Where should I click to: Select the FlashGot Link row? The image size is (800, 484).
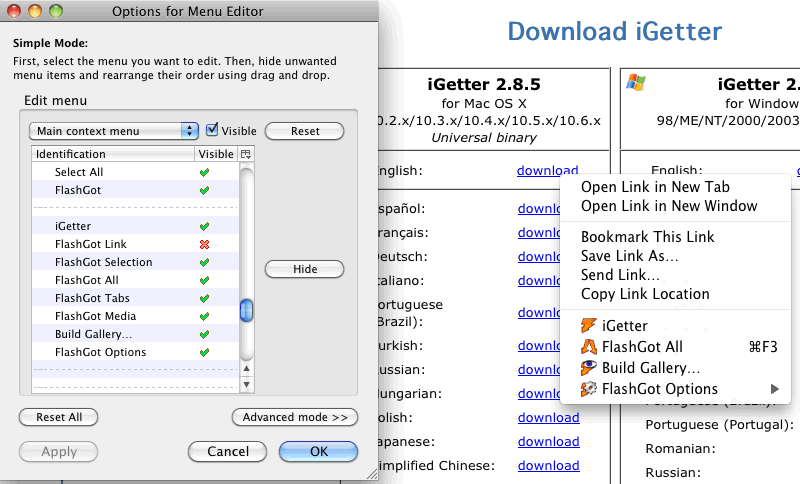coord(135,244)
